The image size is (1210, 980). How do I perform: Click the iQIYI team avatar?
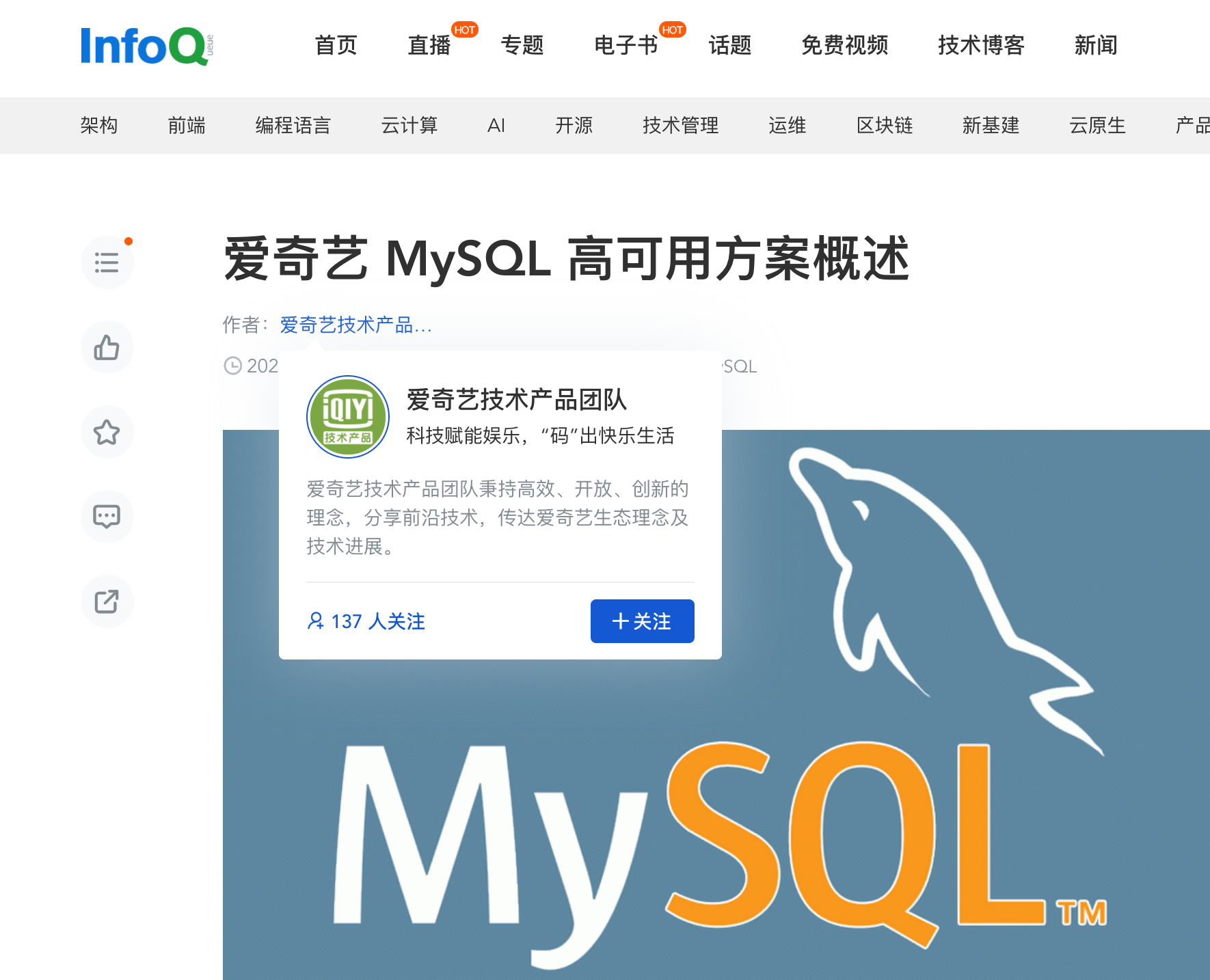click(x=347, y=416)
